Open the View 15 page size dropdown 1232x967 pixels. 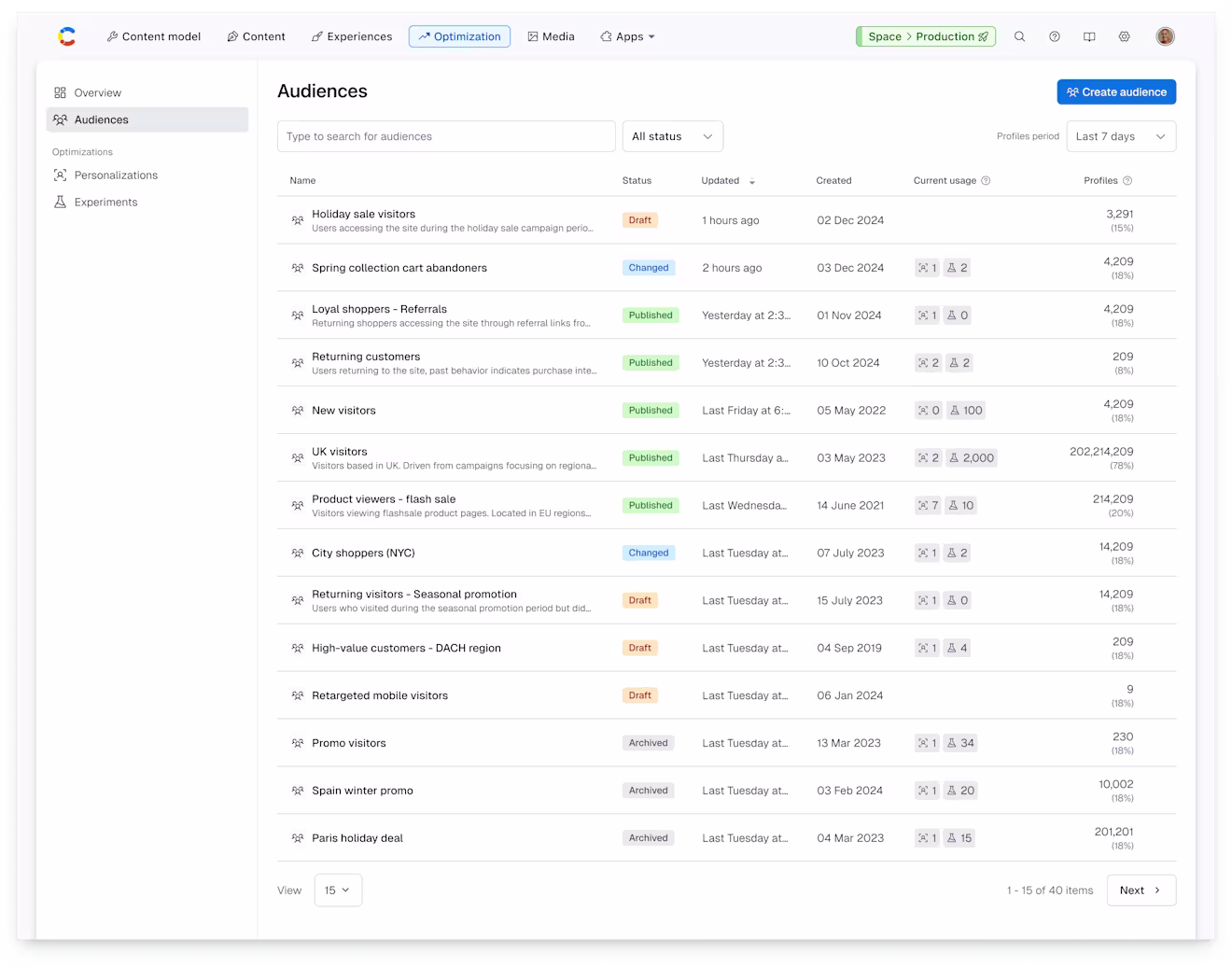tap(338, 890)
